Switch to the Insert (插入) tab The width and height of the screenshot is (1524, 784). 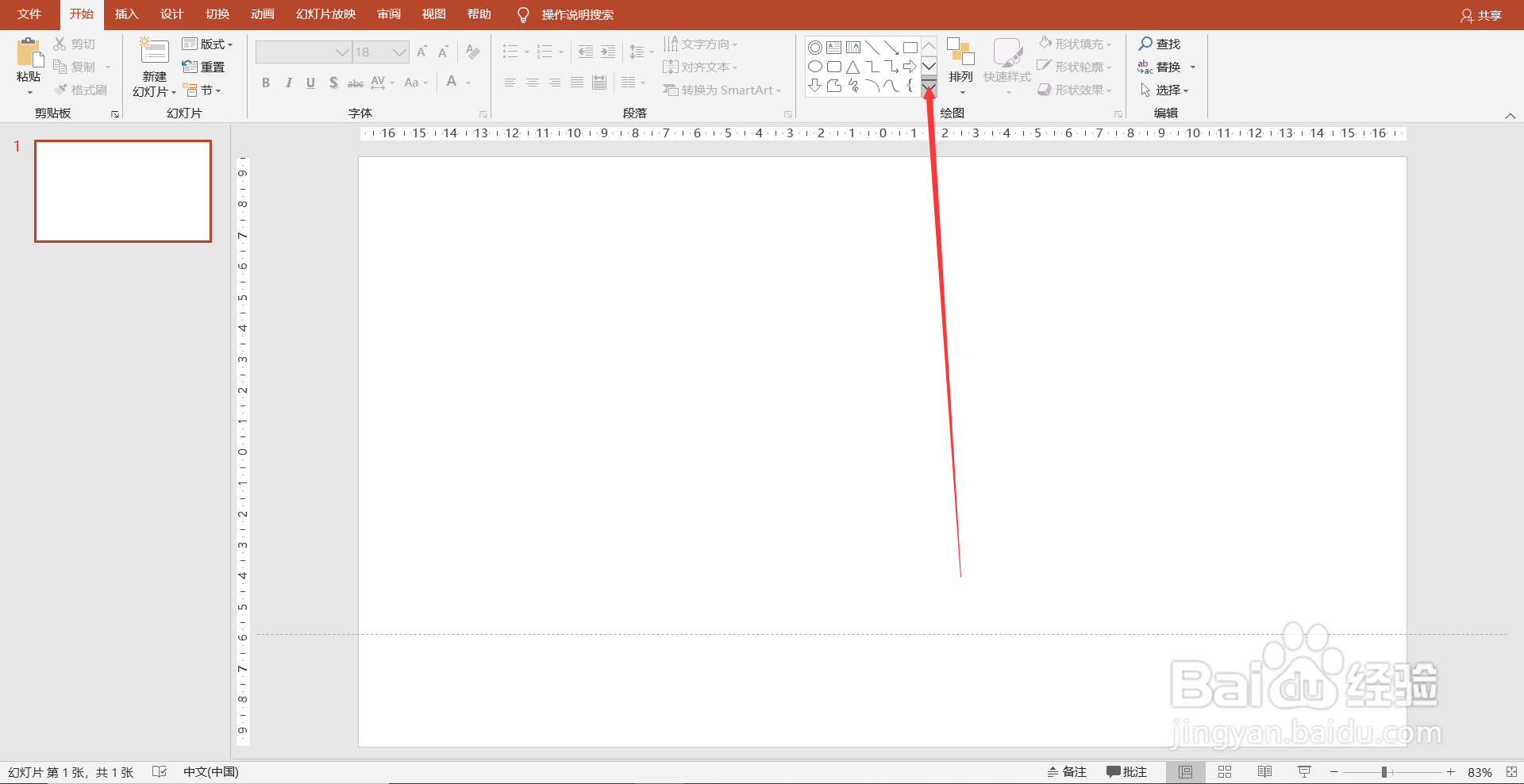[126, 14]
